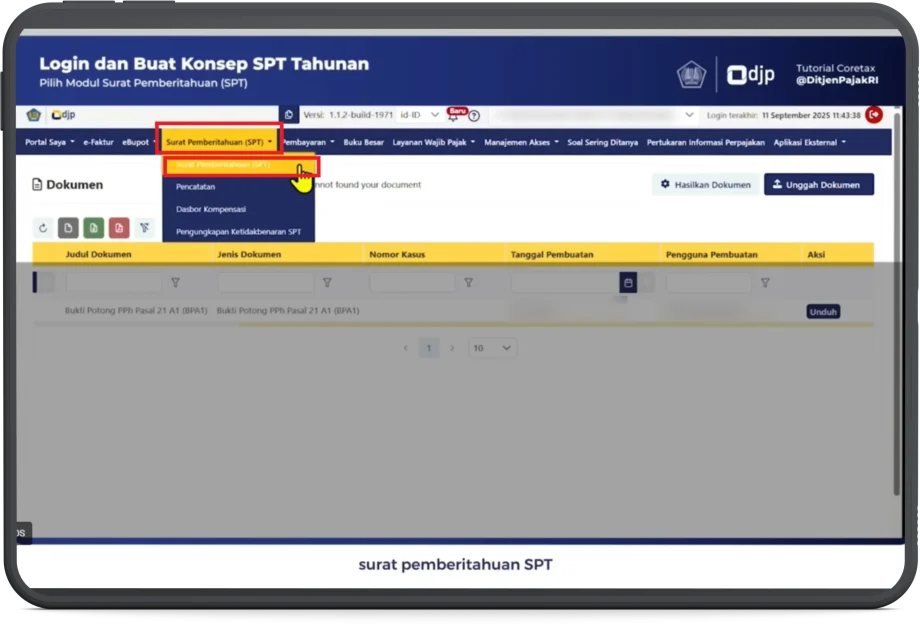Click the red PDF export icon
Screen dimensions: 920x628
click(x=119, y=228)
